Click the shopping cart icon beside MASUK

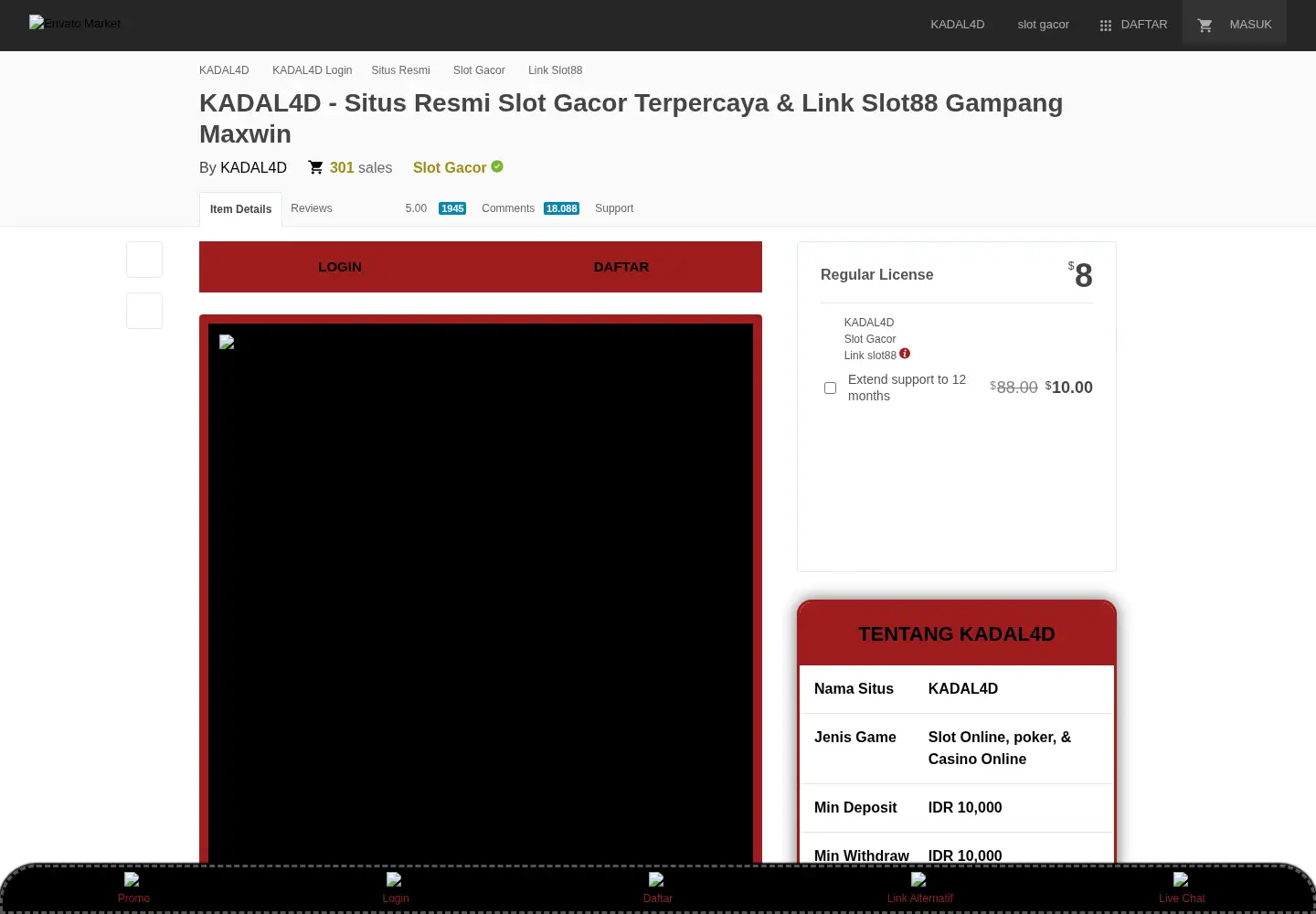tap(1205, 26)
